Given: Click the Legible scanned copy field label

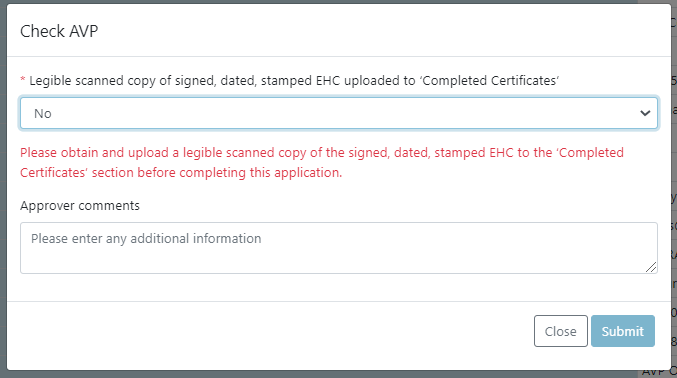Looking at the screenshot, I should pos(294,81).
